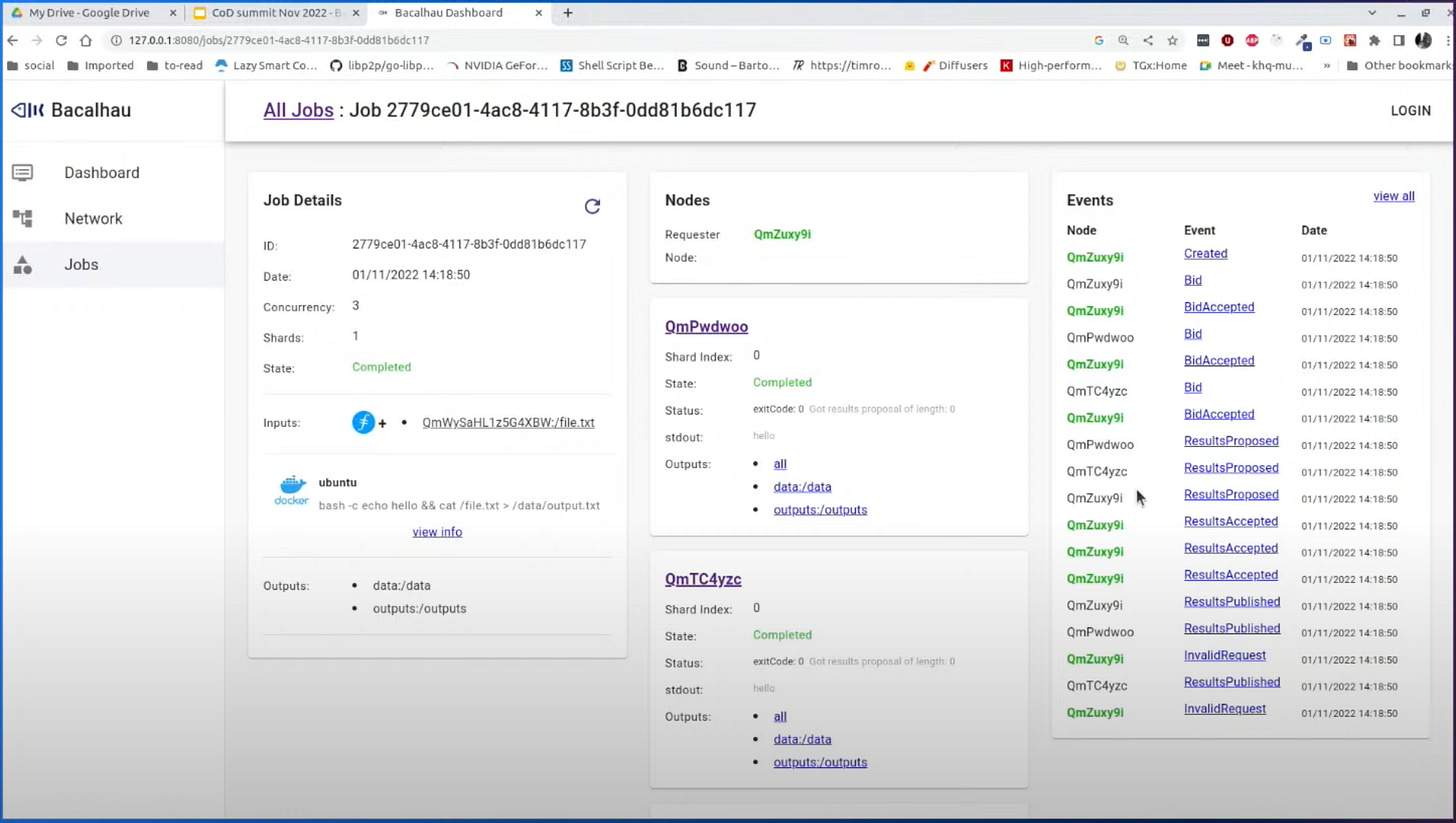Open Dashboard in the sidebar
This screenshot has width=1456, height=823.
102,172
